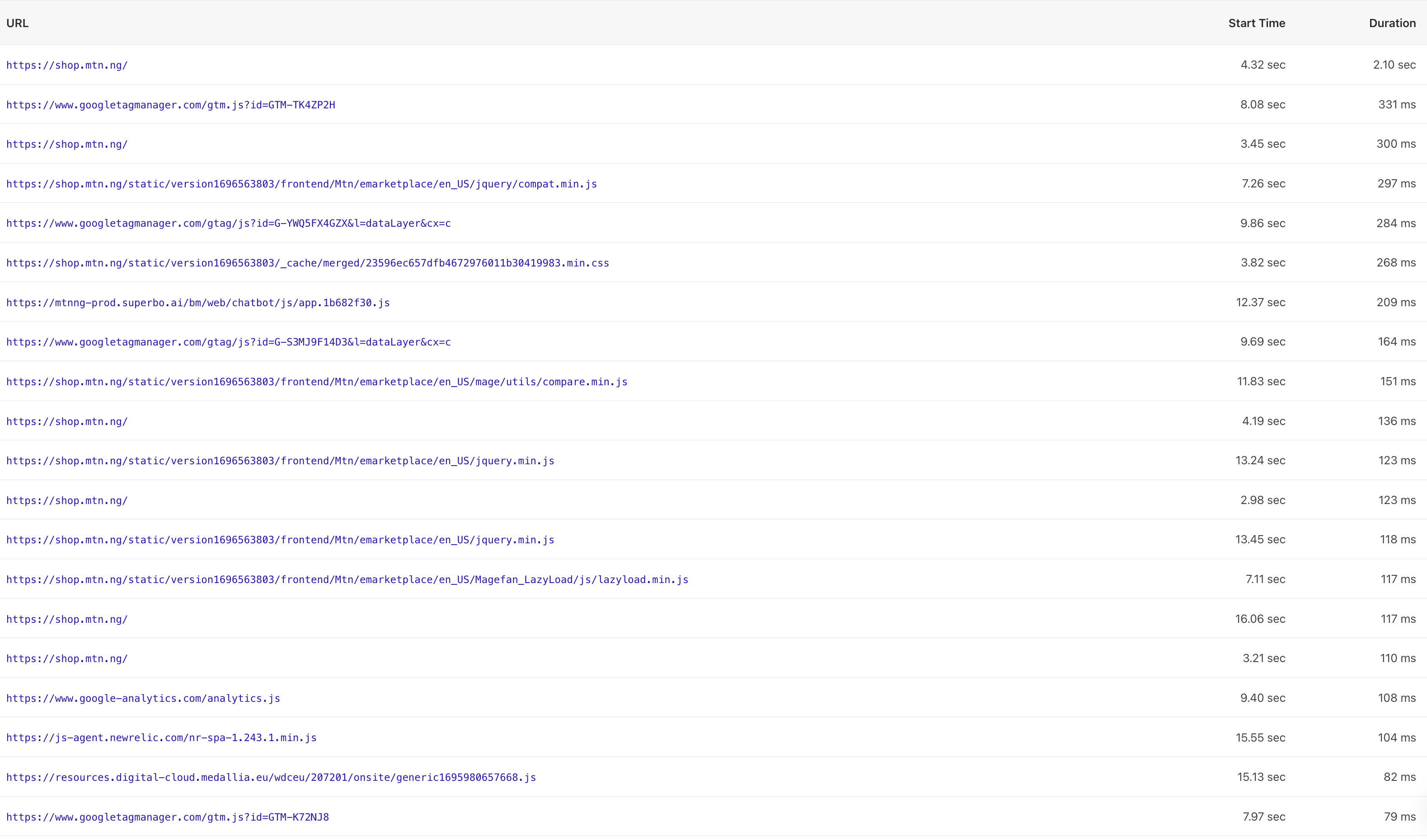The width and height of the screenshot is (1427, 840).
Task: Open the gtm.js GTM-K72NJ8 link
Action: 168,817
